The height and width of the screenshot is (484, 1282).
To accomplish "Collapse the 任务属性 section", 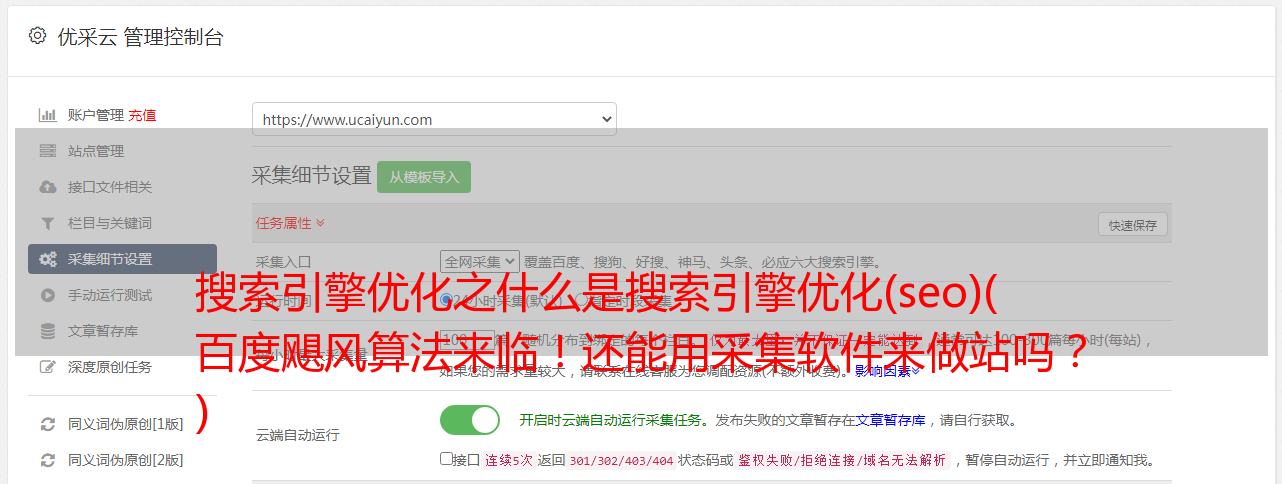I will coord(290,222).
